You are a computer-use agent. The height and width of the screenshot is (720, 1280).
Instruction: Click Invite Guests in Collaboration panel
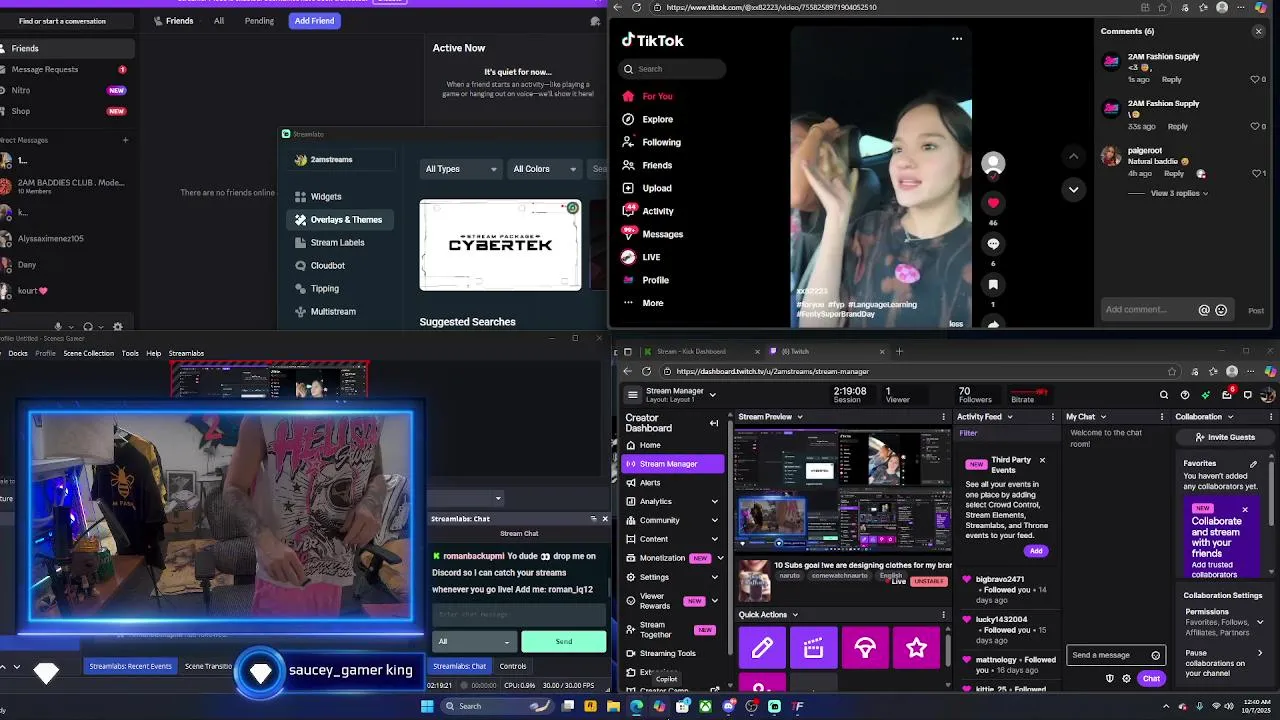pos(1224,437)
